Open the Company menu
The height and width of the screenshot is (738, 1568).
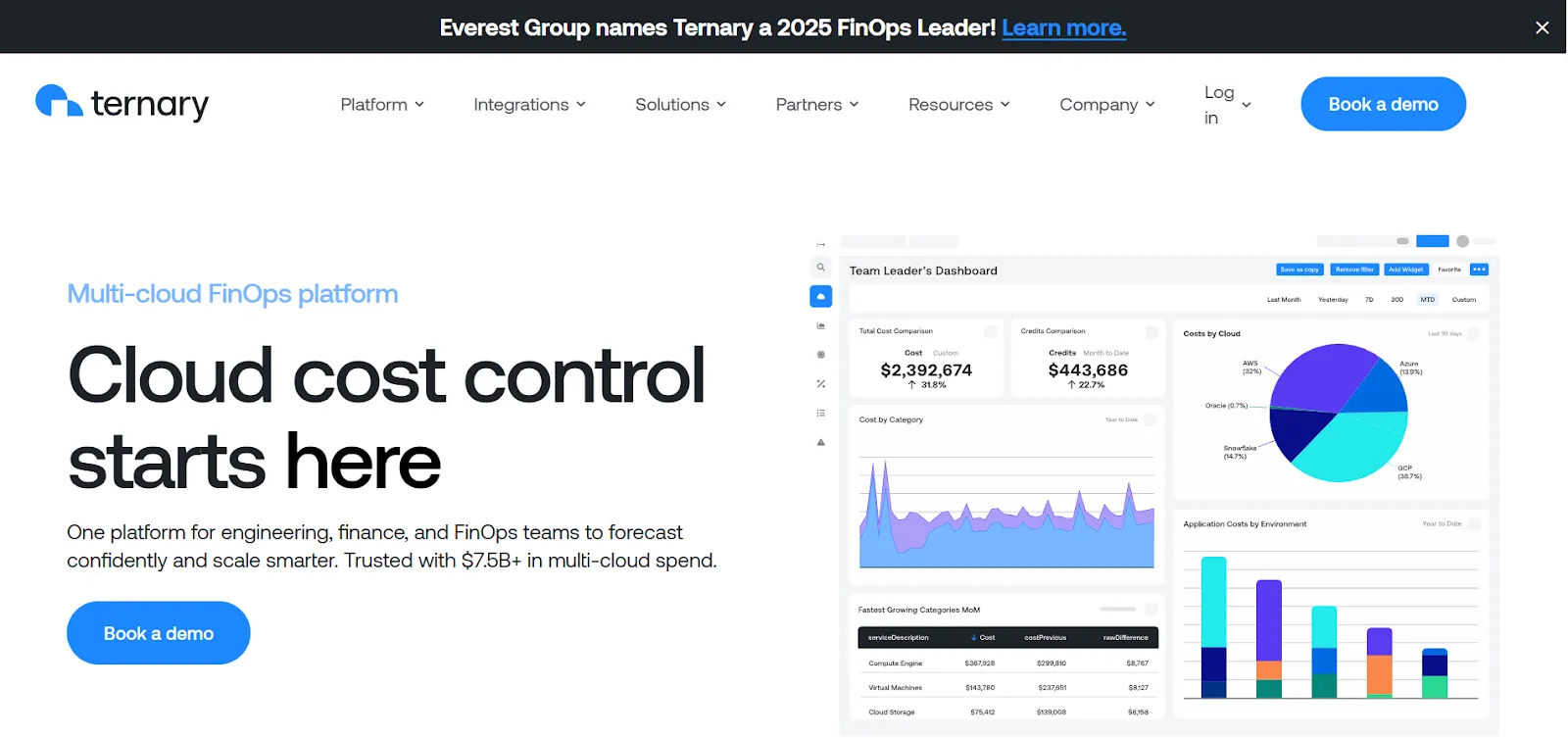(1106, 104)
